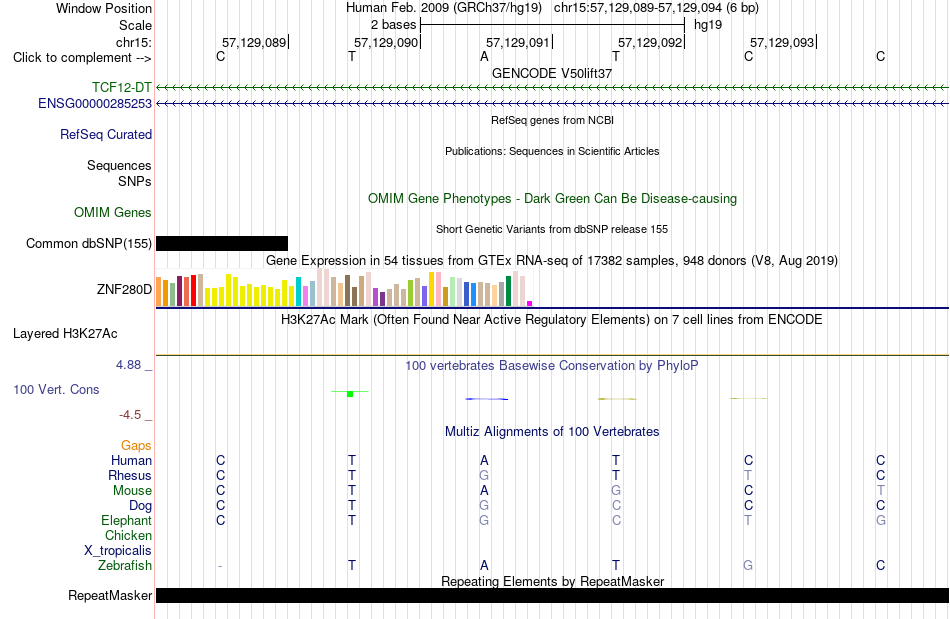
Task: Click 'Short Genetic Variants from dbSNP release 155'
Action: [552, 230]
